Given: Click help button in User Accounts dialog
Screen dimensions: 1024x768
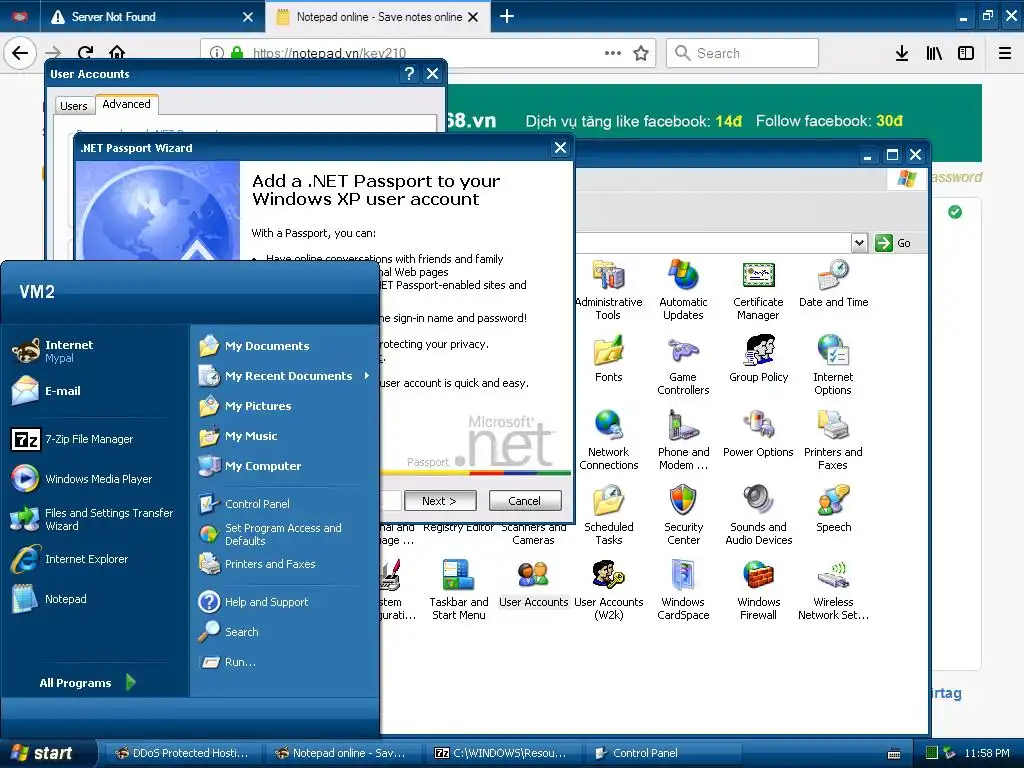Looking at the screenshot, I should (409, 74).
